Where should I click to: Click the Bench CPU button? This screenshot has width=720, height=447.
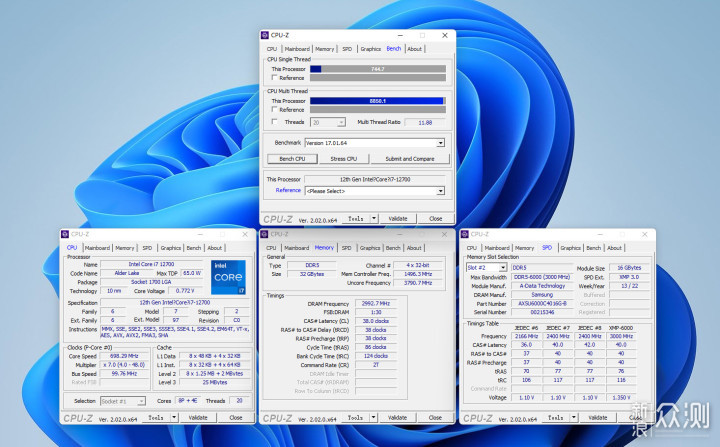(x=292, y=158)
